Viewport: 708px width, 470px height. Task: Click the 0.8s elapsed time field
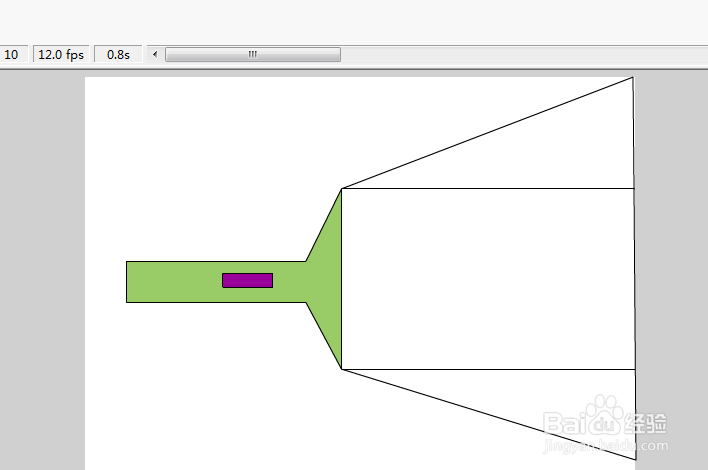click(x=118, y=55)
